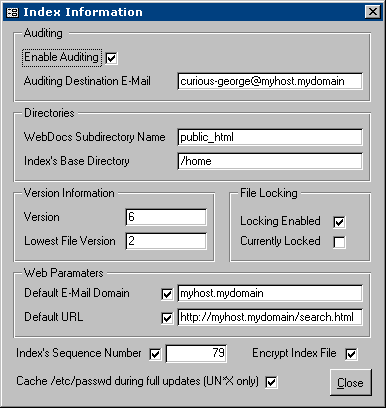This screenshot has height=408, width=386.
Task: Click the 'File Locking' group title
Action: [x=269, y=193]
